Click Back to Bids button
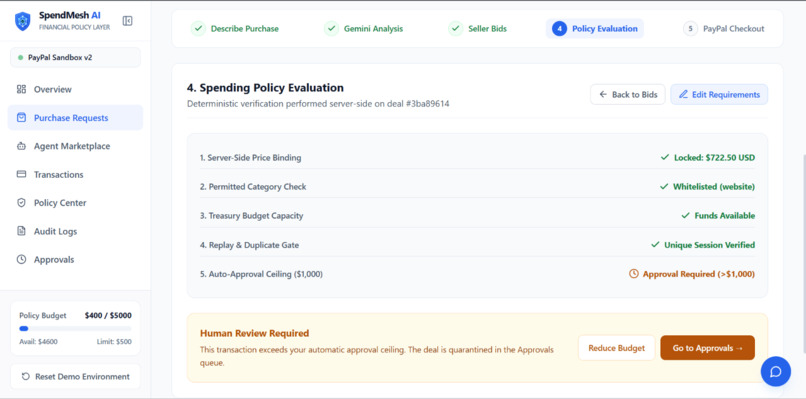806x399 pixels. tap(628, 95)
